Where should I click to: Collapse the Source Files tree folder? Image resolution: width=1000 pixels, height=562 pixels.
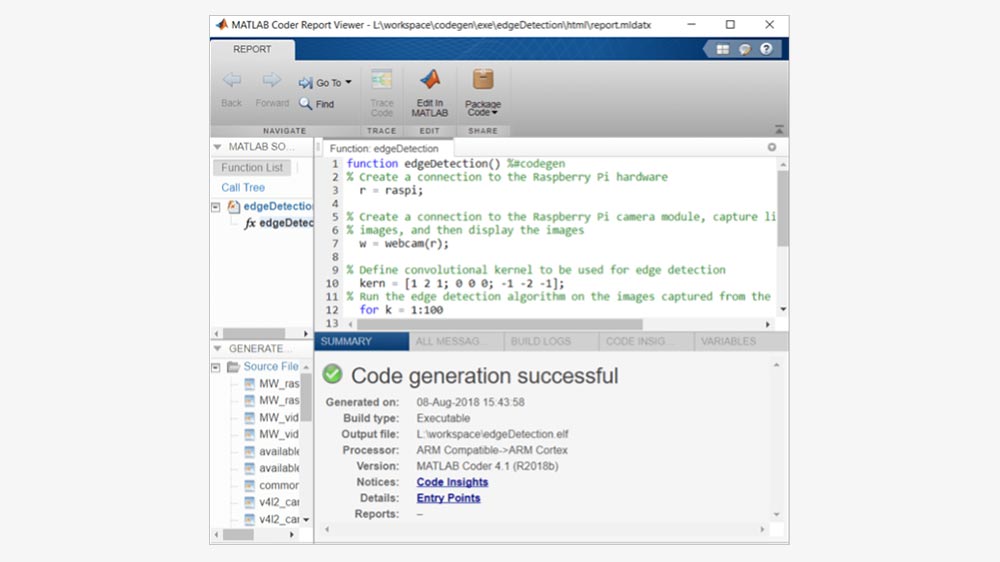click(x=216, y=367)
